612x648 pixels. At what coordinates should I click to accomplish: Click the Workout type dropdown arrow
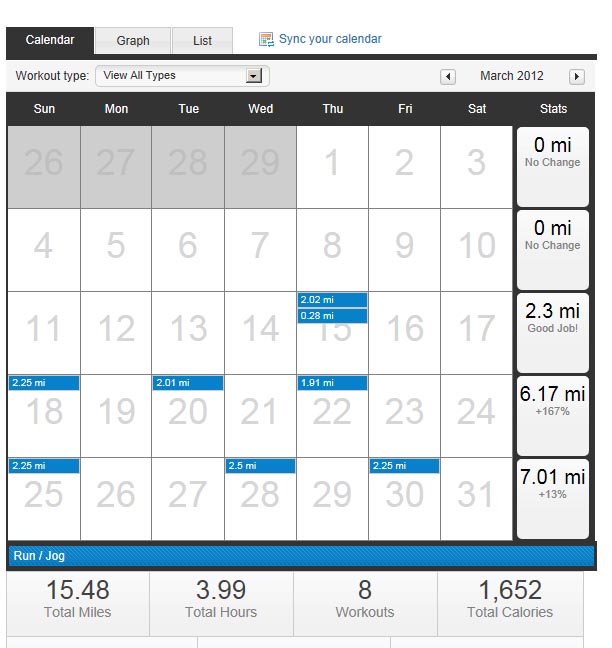pos(254,76)
